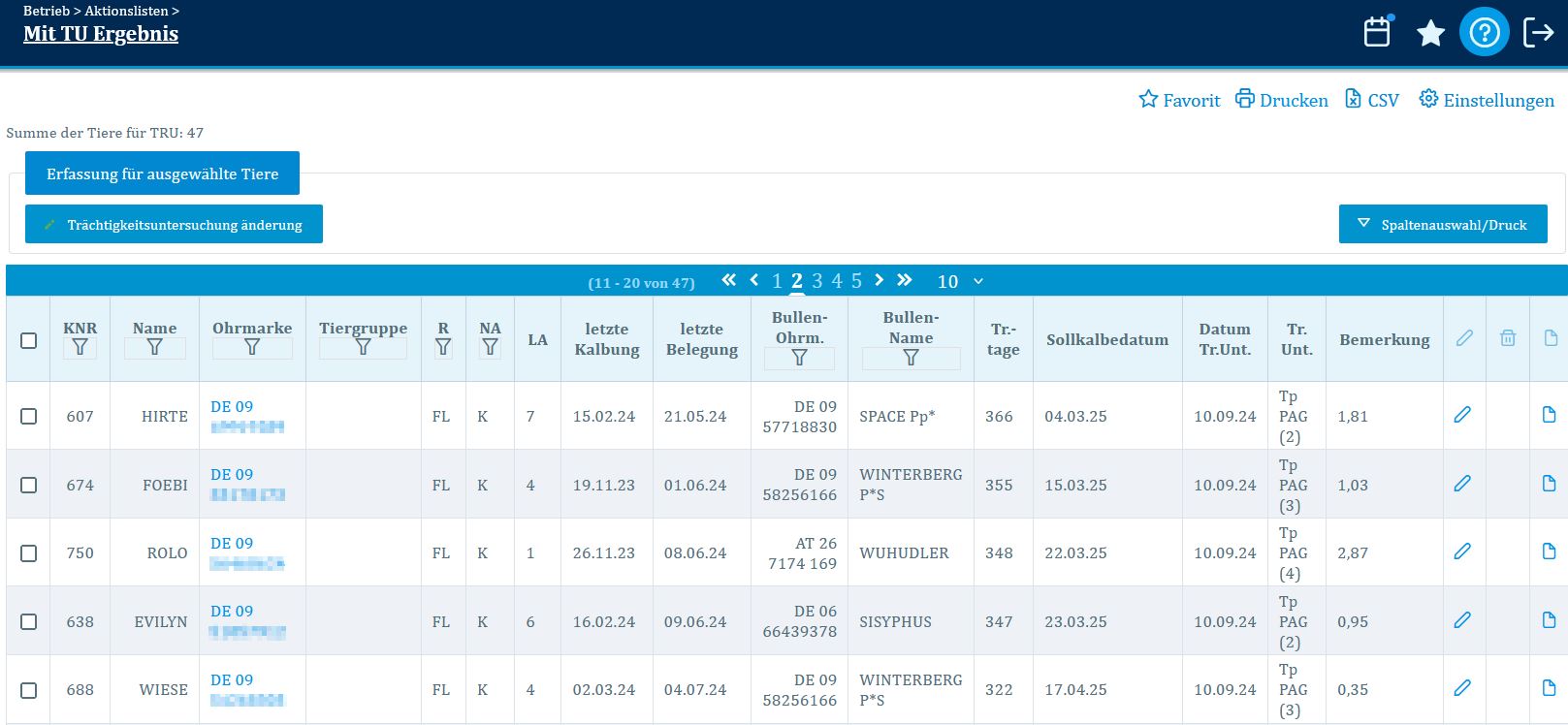Open the rows-per-page dropdown showing 10
The width and height of the screenshot is (1568, 725).
(x=960, y=281)
